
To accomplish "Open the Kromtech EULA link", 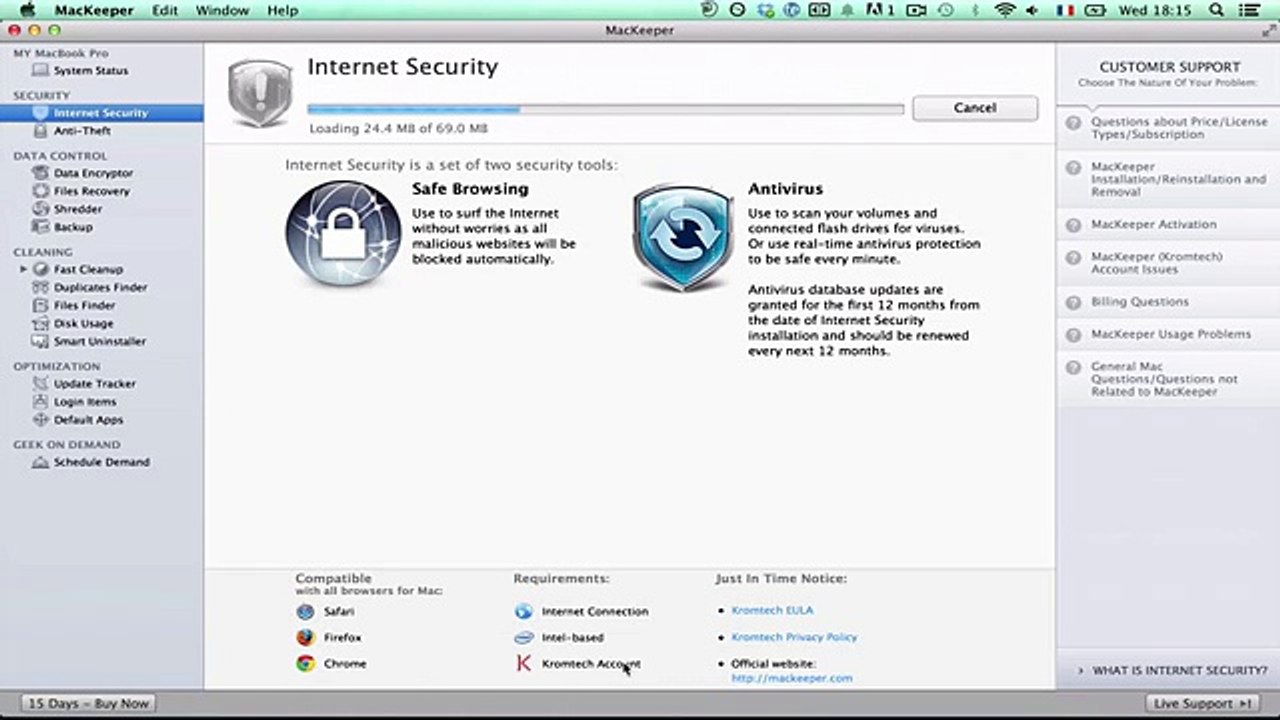I will tap(772, 610).
